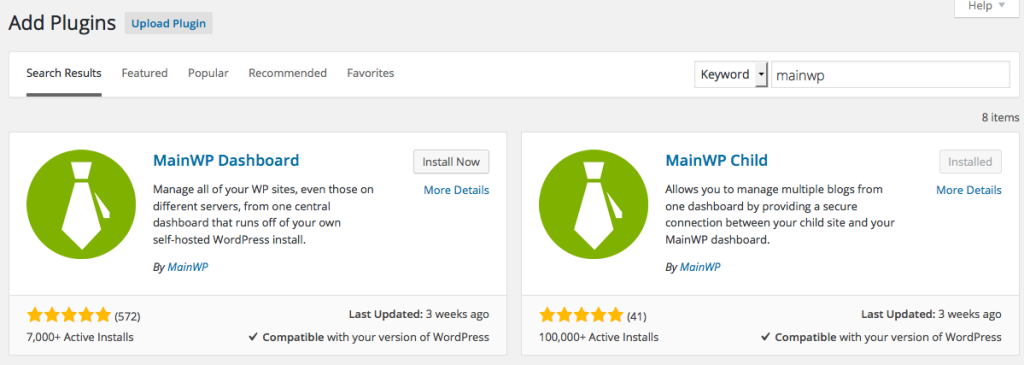Click the MainWP Child tie logo
The width and height of the screenshot is (1024, 365).
point(594,204)
